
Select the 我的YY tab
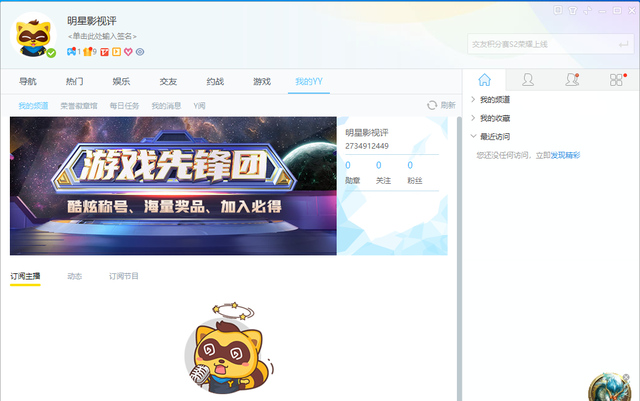309,81
